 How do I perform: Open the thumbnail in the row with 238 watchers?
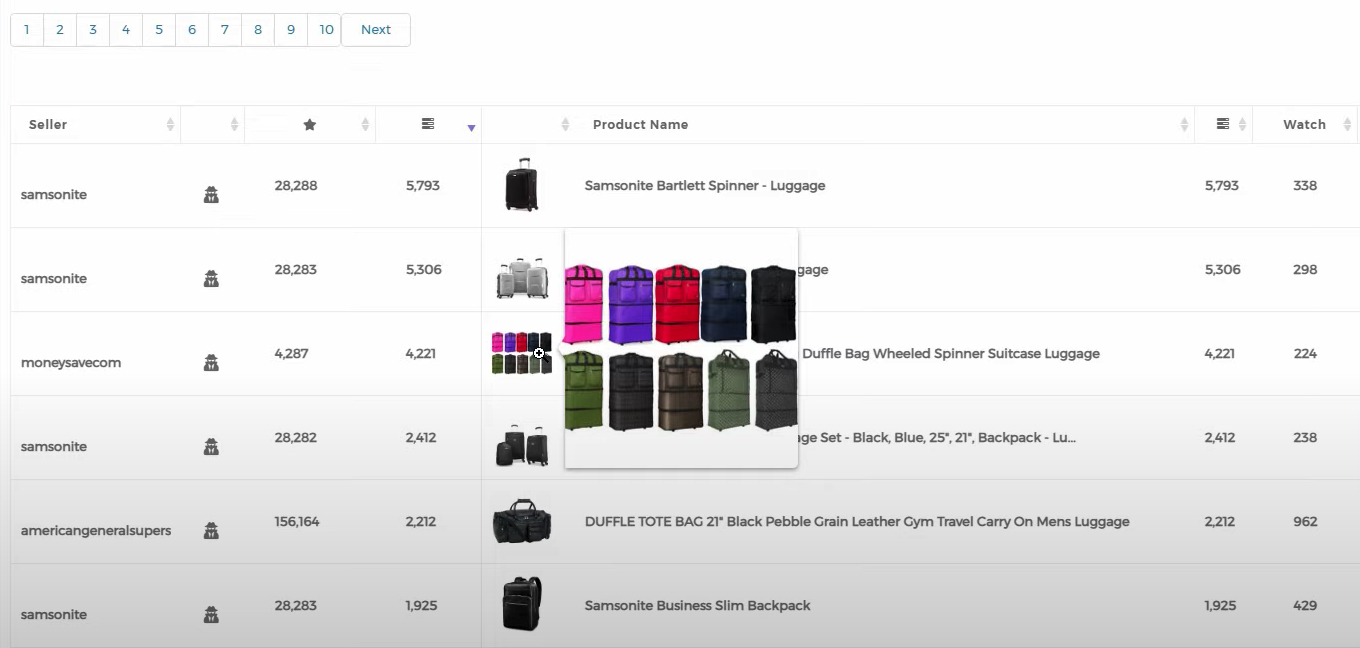point(522,444)
